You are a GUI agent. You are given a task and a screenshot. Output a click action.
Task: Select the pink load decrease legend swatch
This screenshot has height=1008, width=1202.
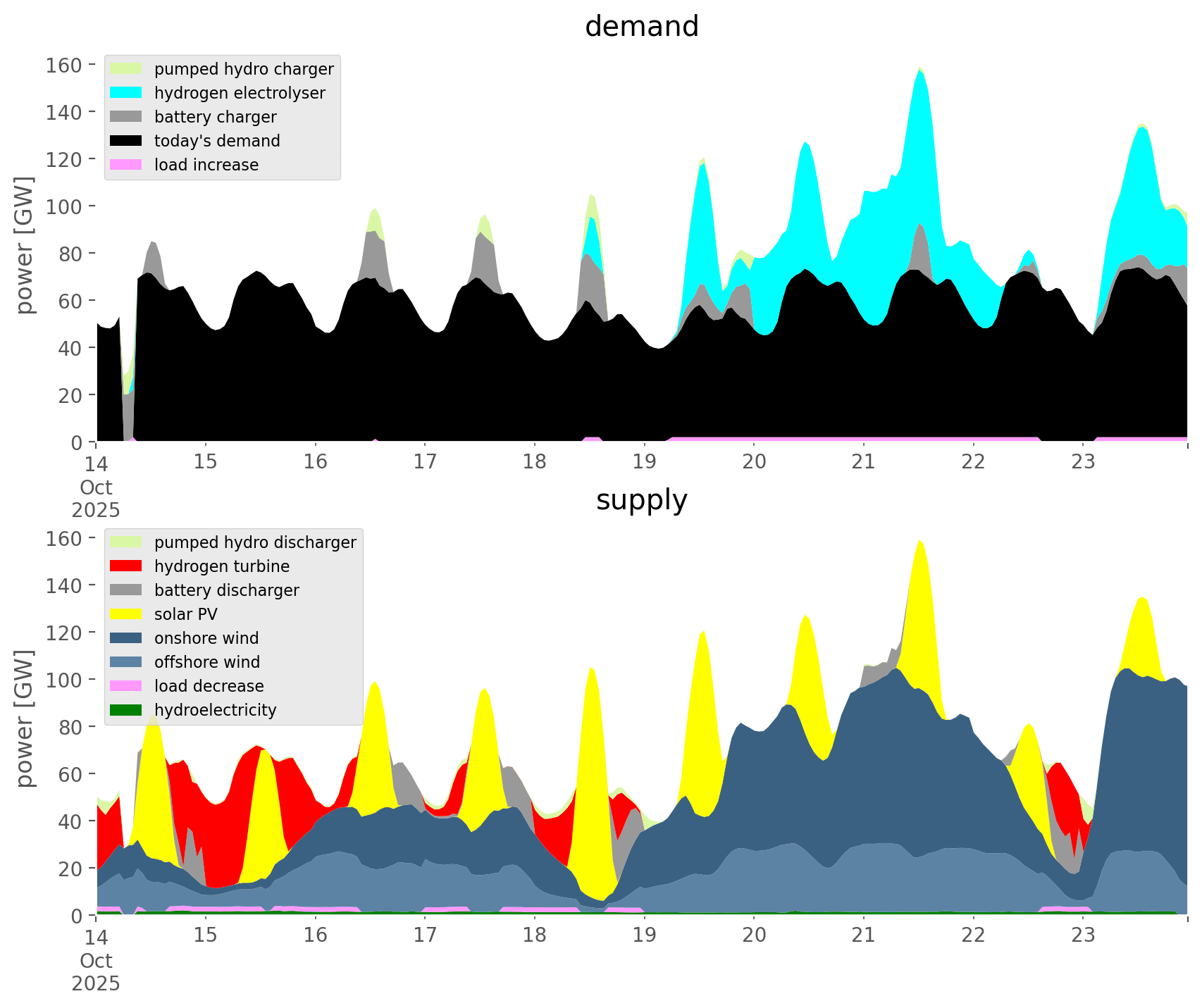(x=126, y=686)
